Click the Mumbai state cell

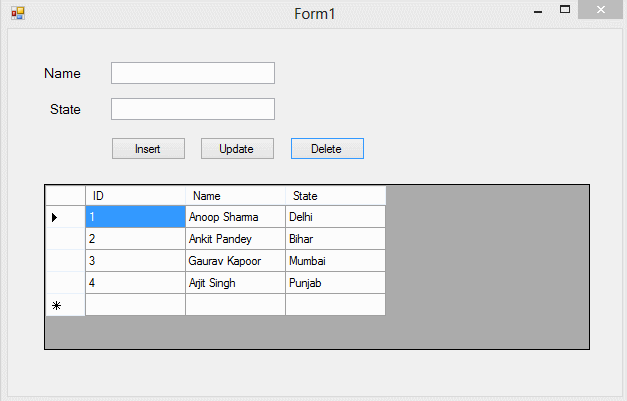click(335, 261)
